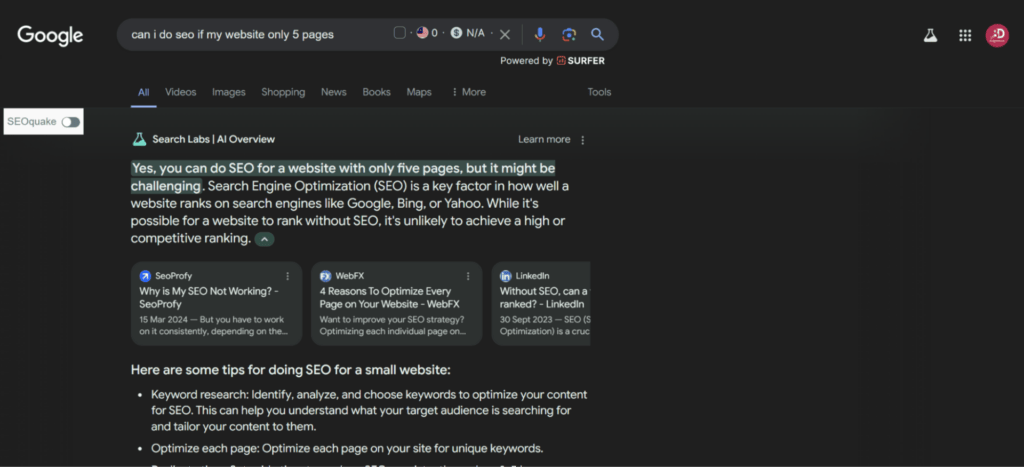Click the magnifying glass search icon
Viewport: 1024px width, 467px height.
(x=597, y=35)
